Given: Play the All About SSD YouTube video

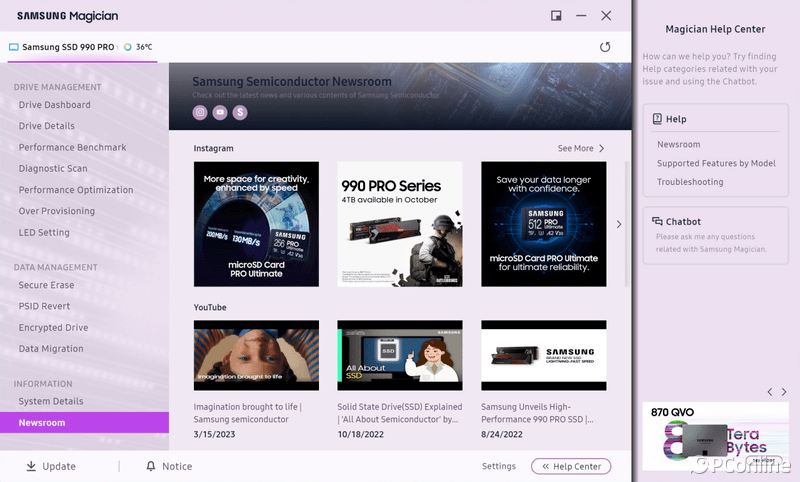Looking at the screenshot, I should [400, 355].
